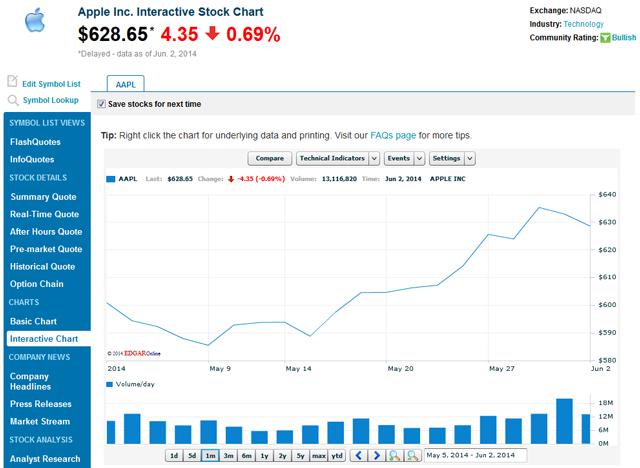Click the AAPL blue legend swatch
This screenshot has width=640, height=468.
(111, 178)
